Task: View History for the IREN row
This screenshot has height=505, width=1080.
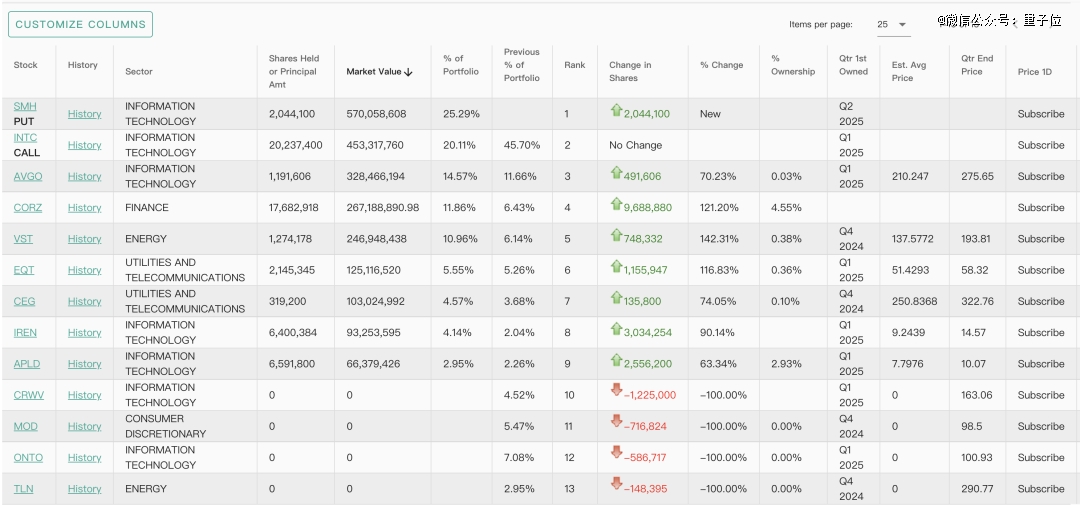Action: 84,333
